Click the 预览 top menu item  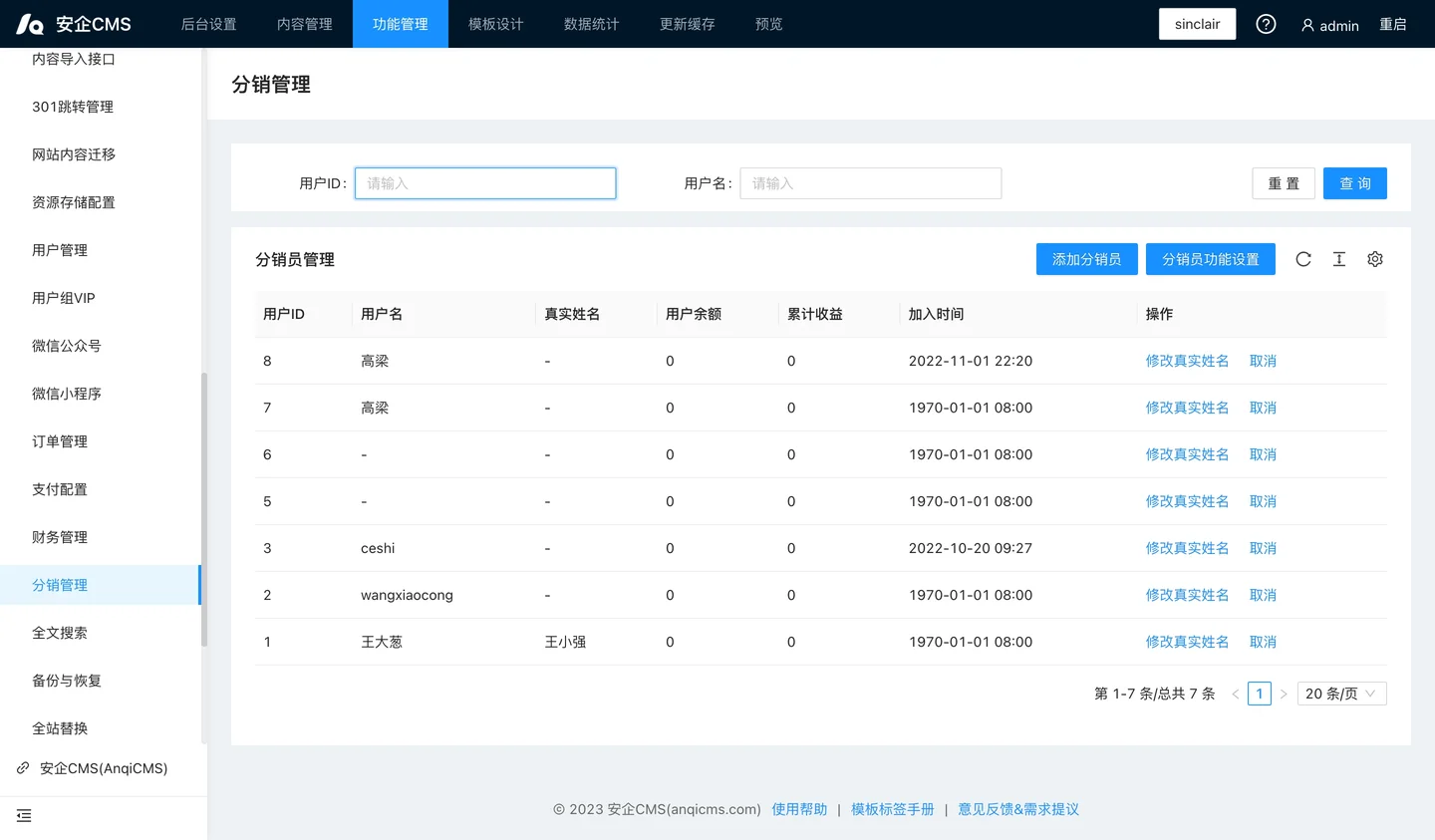(x=769, y=24)
